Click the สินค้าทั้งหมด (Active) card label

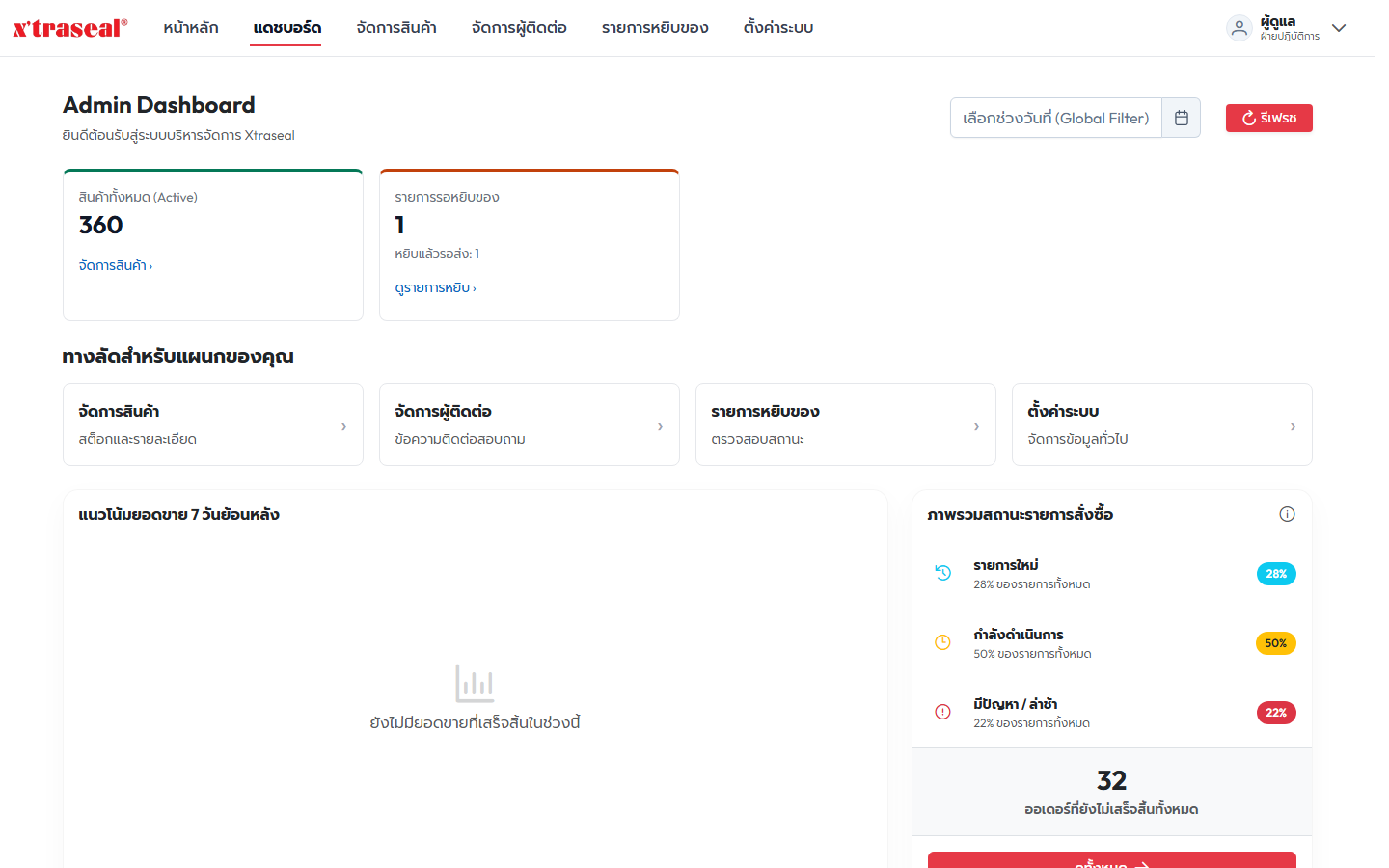point(138,197)
